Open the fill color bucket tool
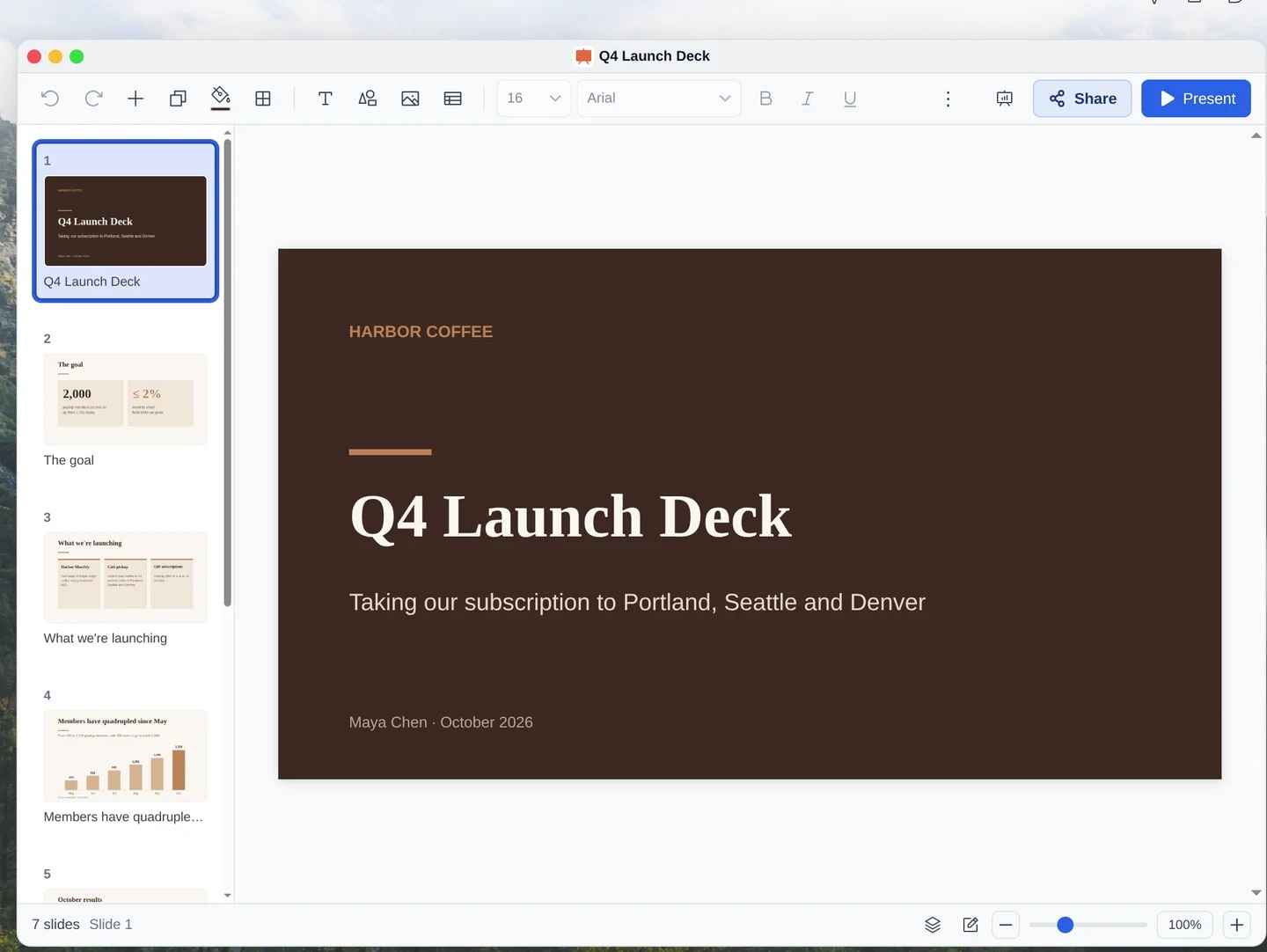Viewport: 1267px width, 952px height. coord(221,98)
